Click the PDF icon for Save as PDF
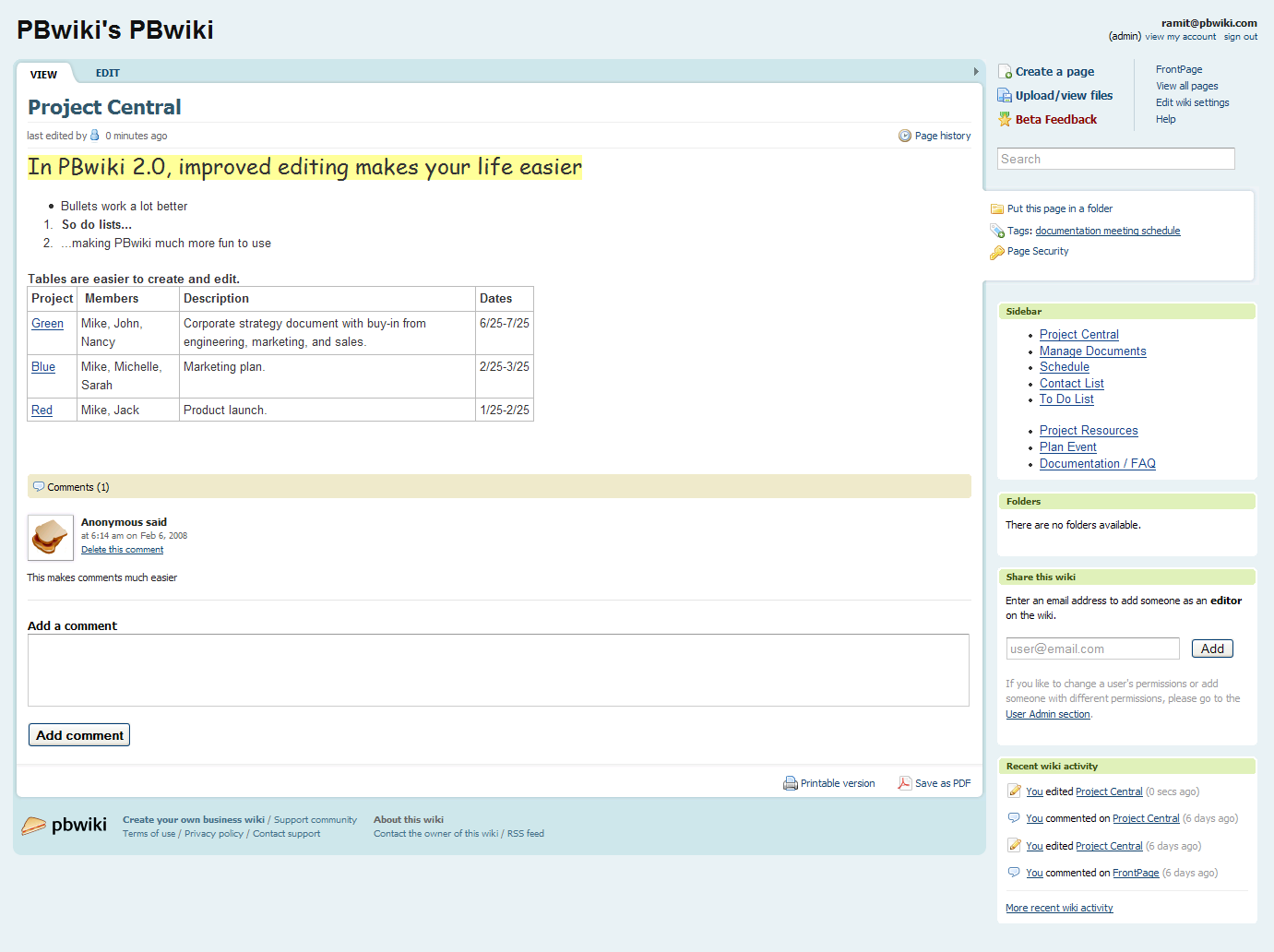 905,783
